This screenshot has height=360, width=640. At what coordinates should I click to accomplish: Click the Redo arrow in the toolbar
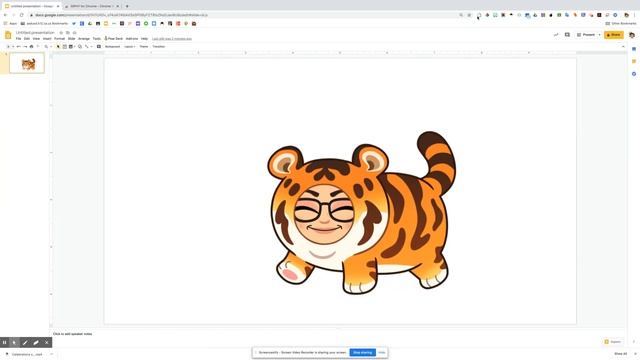coord(25,47)
